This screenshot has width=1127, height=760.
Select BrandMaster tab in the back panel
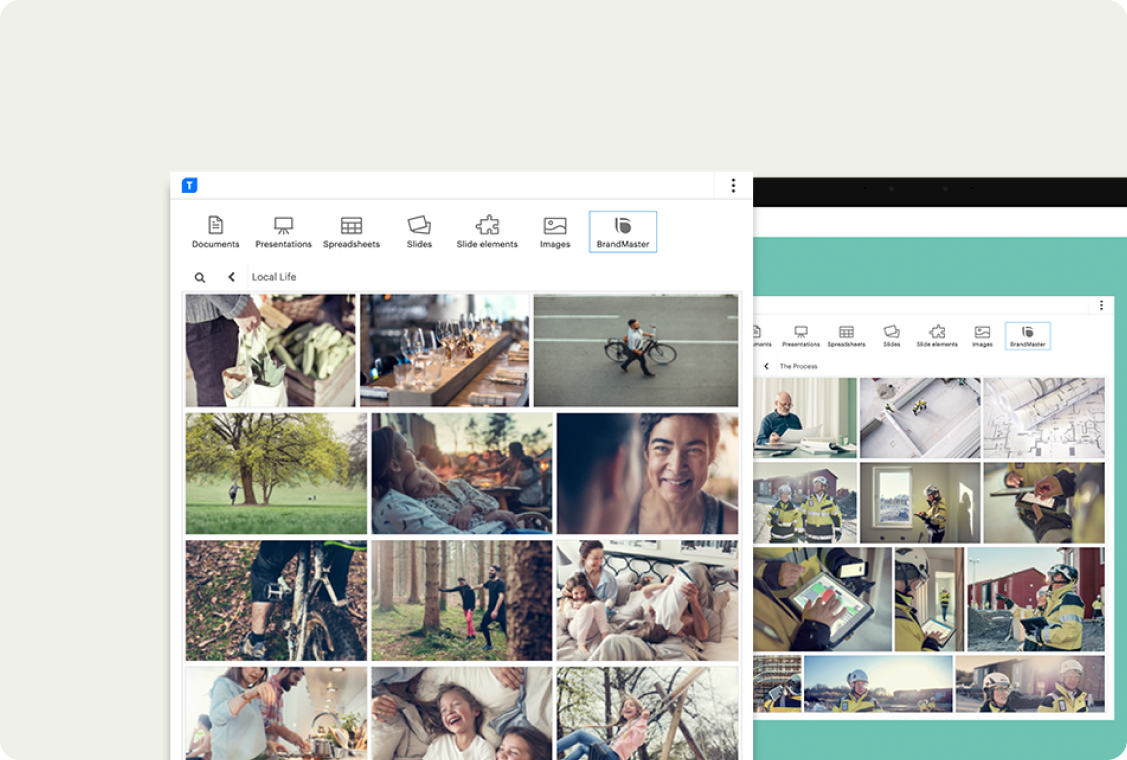[x=1027, y=336]
